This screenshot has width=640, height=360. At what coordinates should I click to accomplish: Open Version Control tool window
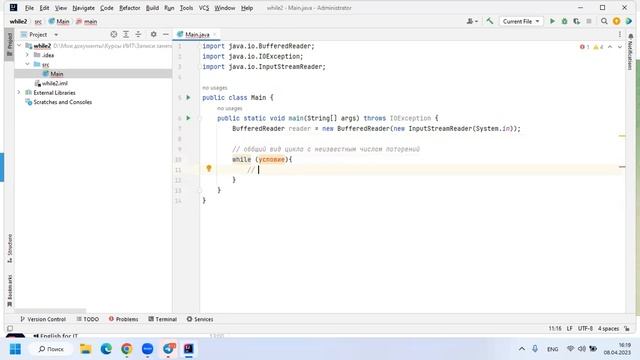pos(43,319)
